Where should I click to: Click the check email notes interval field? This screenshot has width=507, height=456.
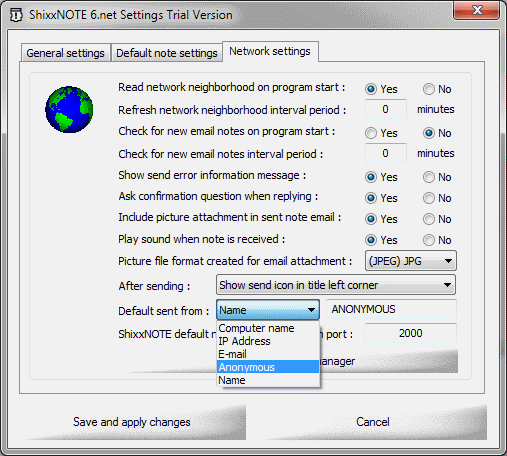click(386, 153)
